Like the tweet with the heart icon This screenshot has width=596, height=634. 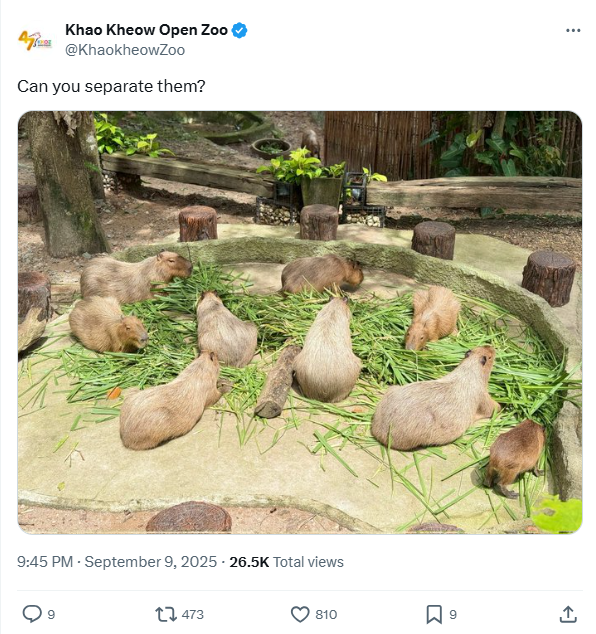pos(300,614)
